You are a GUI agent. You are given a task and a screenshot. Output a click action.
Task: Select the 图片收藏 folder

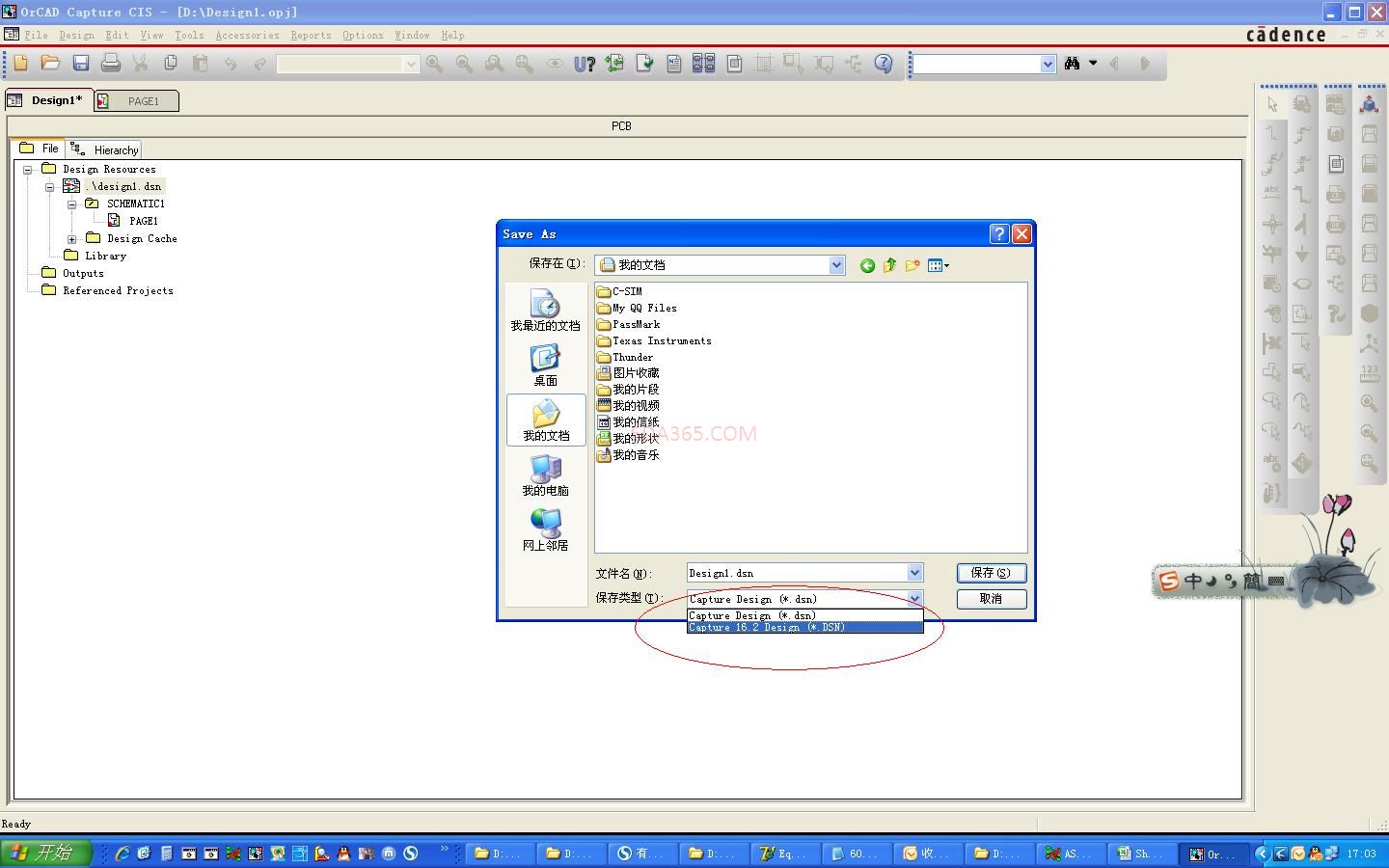(628, 373)
